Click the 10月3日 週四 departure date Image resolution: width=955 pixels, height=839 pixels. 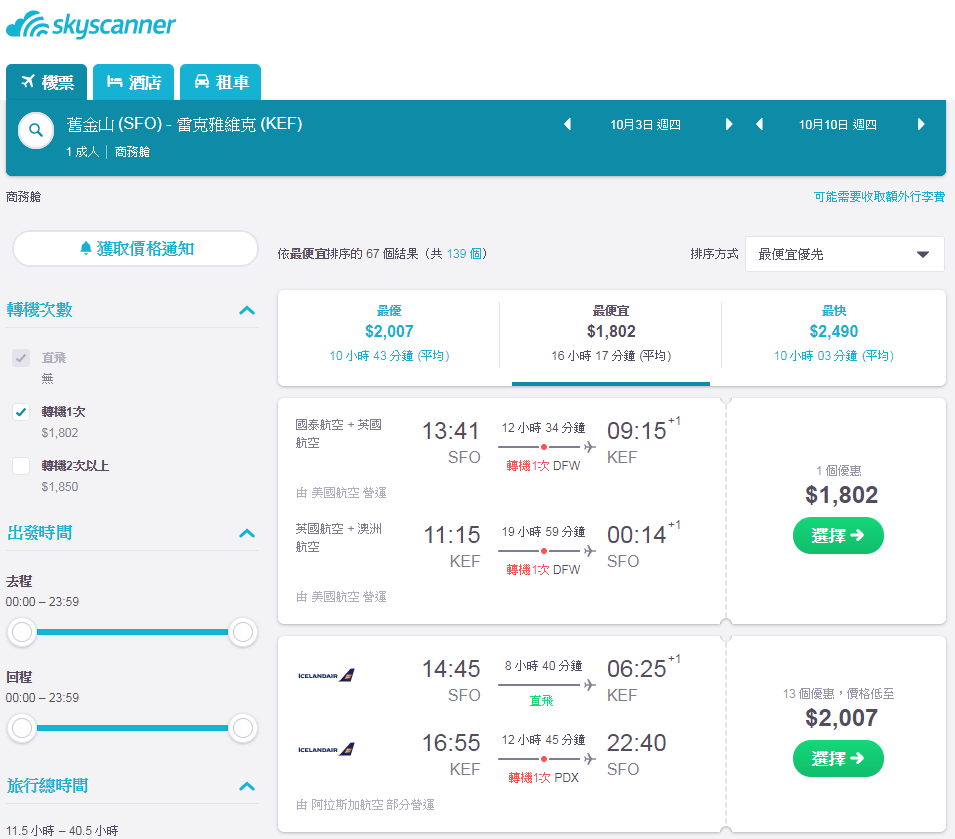(x=645, y=125)
